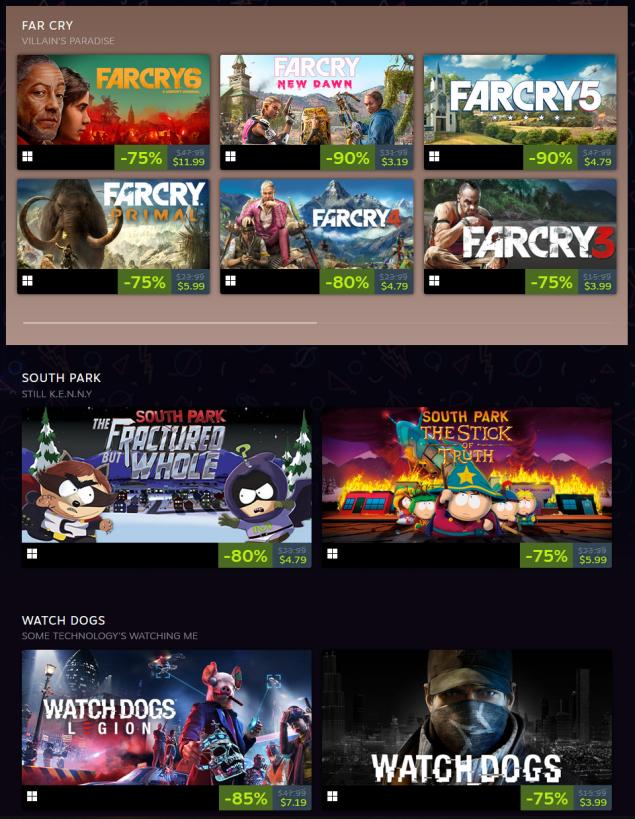
Task: Open South Park The Stick of Truth image
Action: [x=467, y=475]
